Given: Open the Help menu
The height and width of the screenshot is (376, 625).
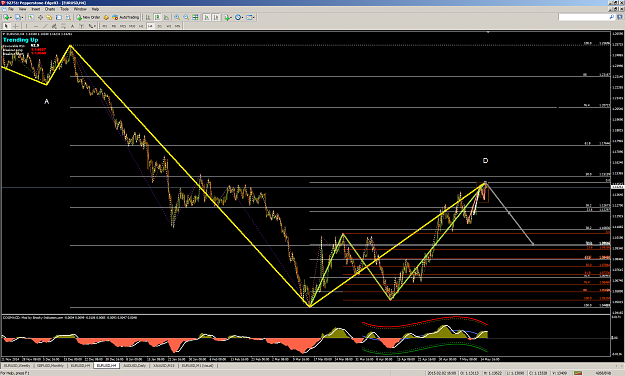Looking at the screenshot, I should click(95, 9).
